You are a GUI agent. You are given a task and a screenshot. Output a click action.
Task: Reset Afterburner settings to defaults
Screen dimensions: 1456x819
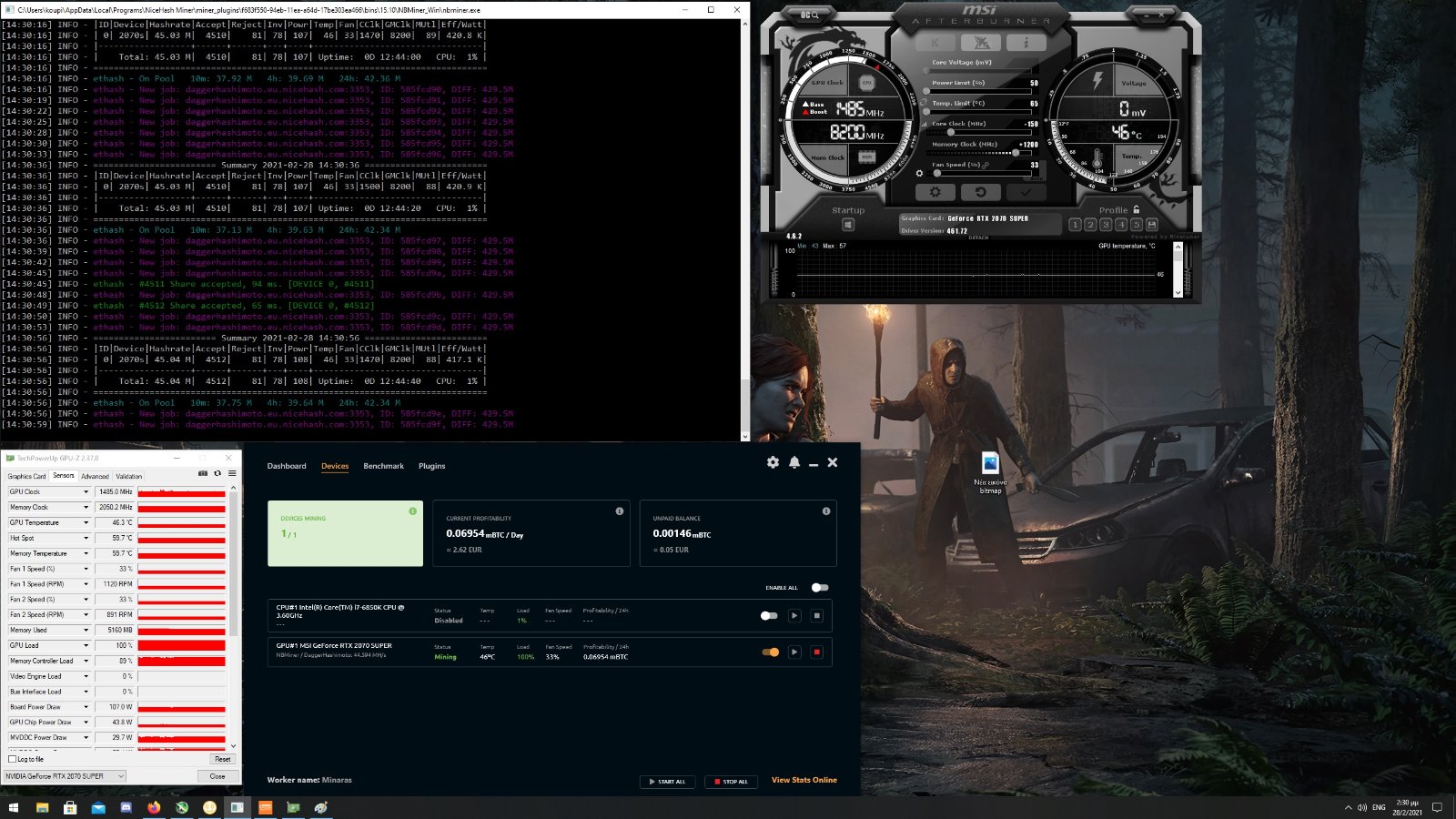click(980, 192)
